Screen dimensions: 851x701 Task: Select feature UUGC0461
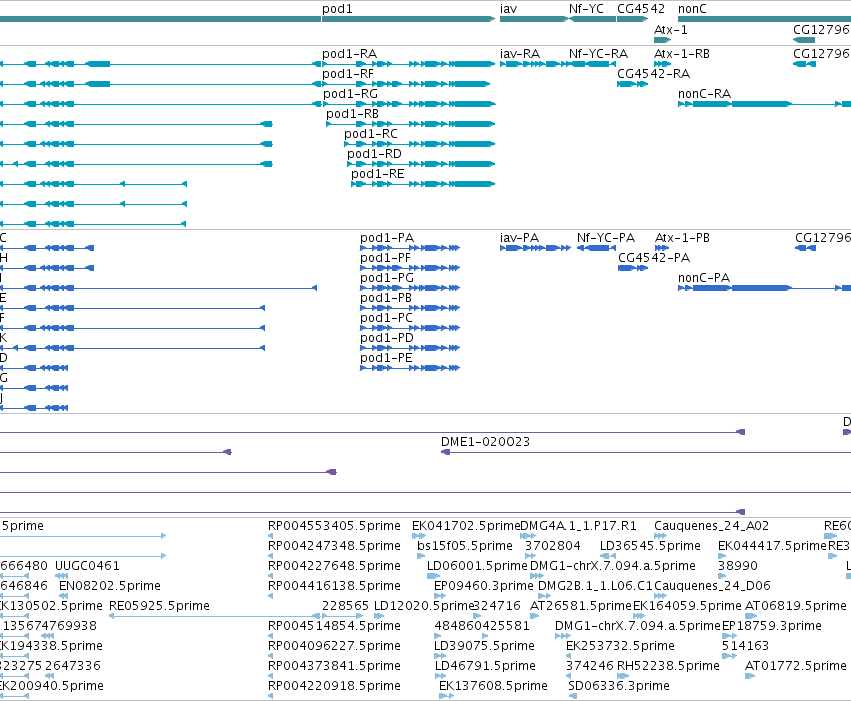click(87, 566)
